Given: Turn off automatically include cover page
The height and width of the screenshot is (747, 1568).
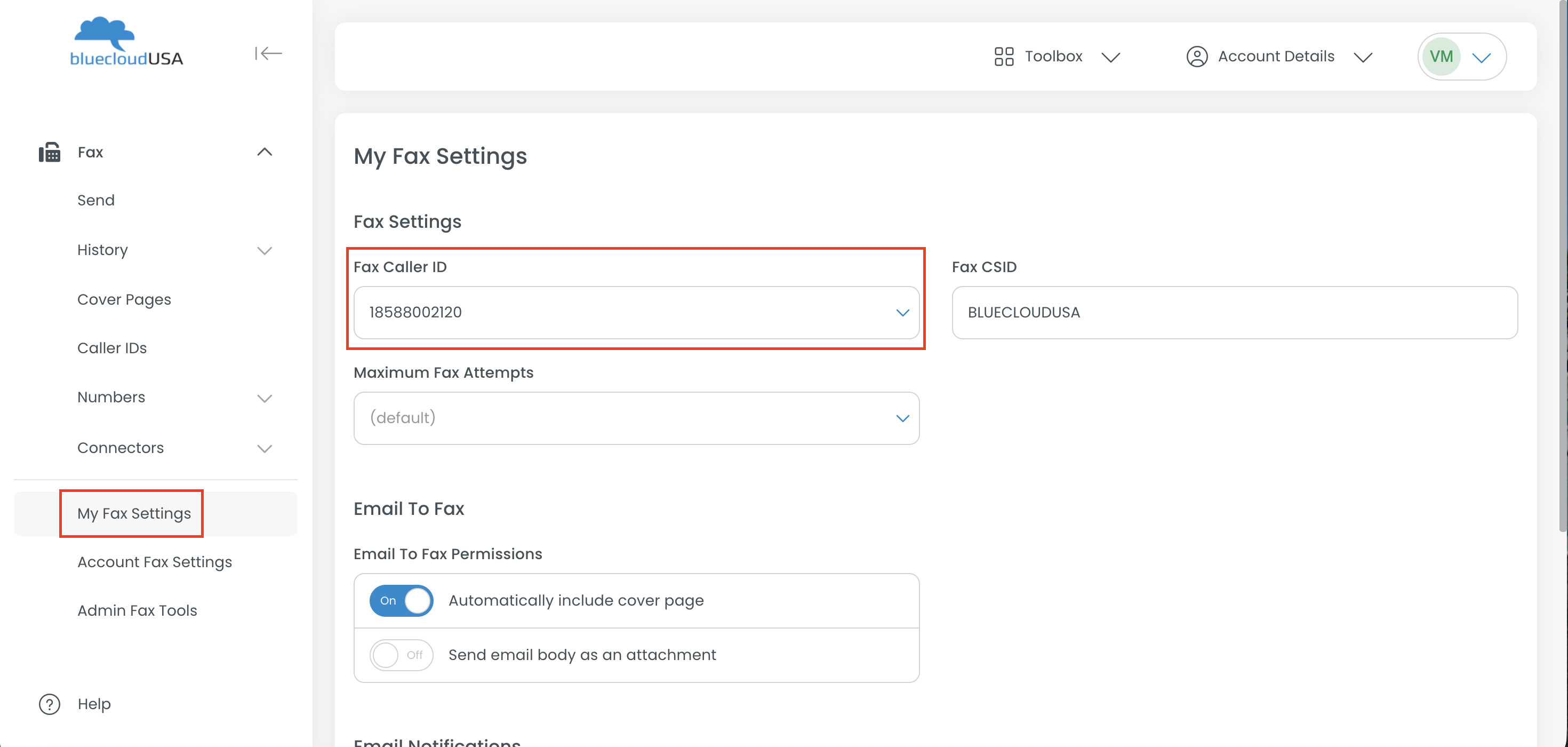Looking at the screenshot, I should click(401, 601).
